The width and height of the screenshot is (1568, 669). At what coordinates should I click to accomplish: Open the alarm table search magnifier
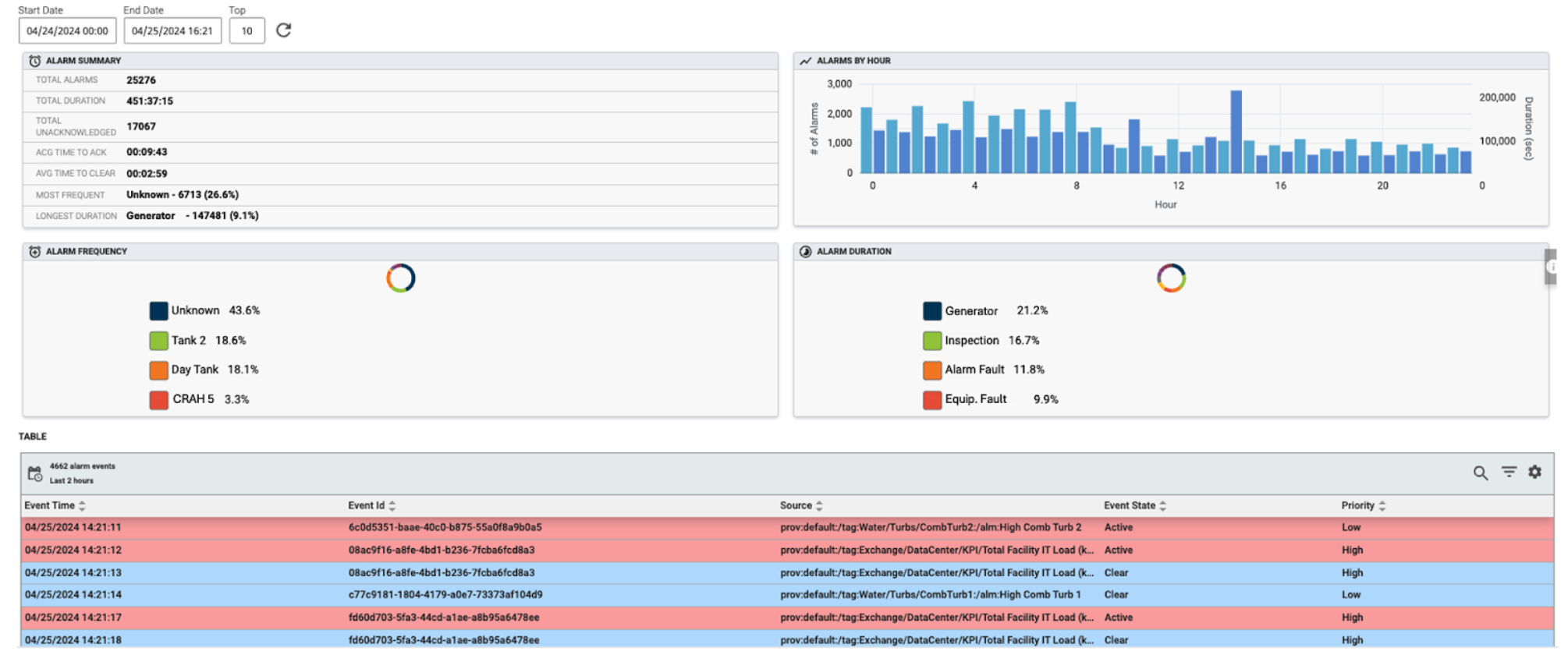pyautogui.click(x=1480, y=473)
